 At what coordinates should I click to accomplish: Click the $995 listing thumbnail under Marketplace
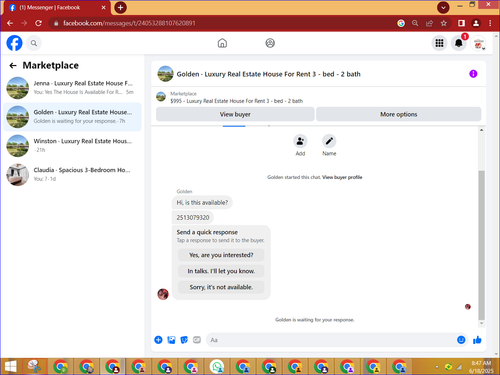tap(161, 97)
